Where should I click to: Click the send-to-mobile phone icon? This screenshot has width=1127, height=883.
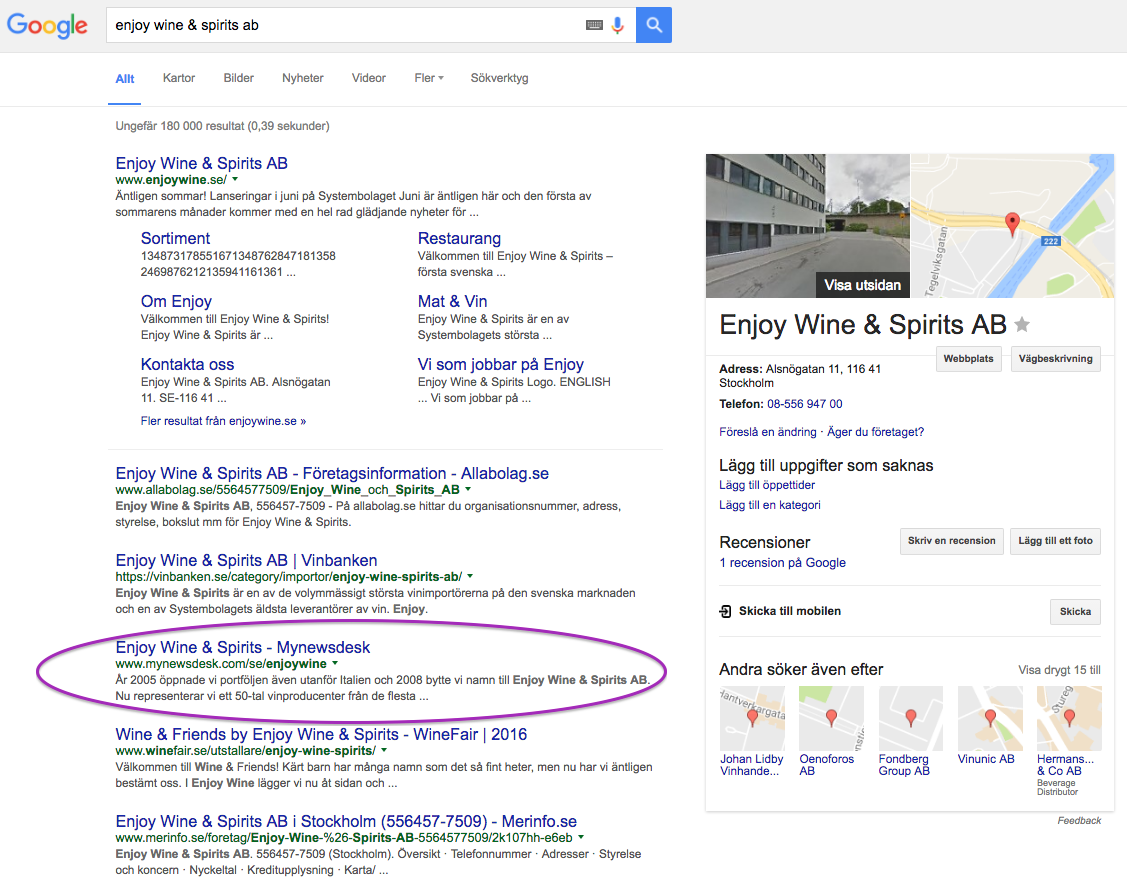pos(725,611)
